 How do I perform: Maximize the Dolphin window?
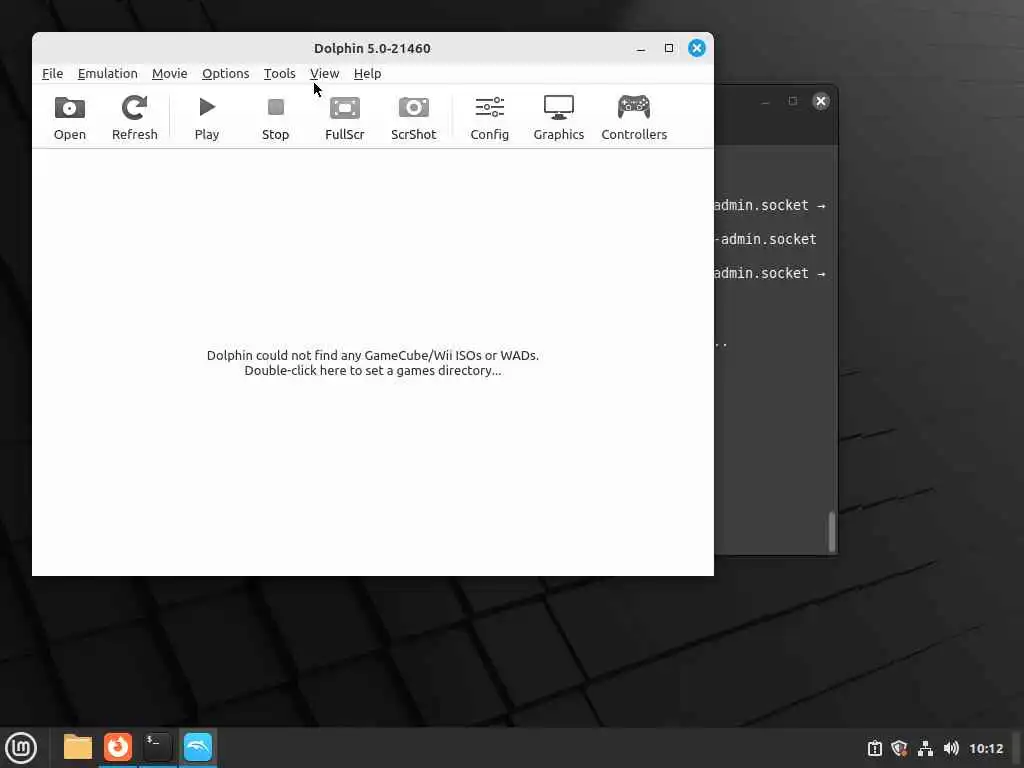[669, 48]
